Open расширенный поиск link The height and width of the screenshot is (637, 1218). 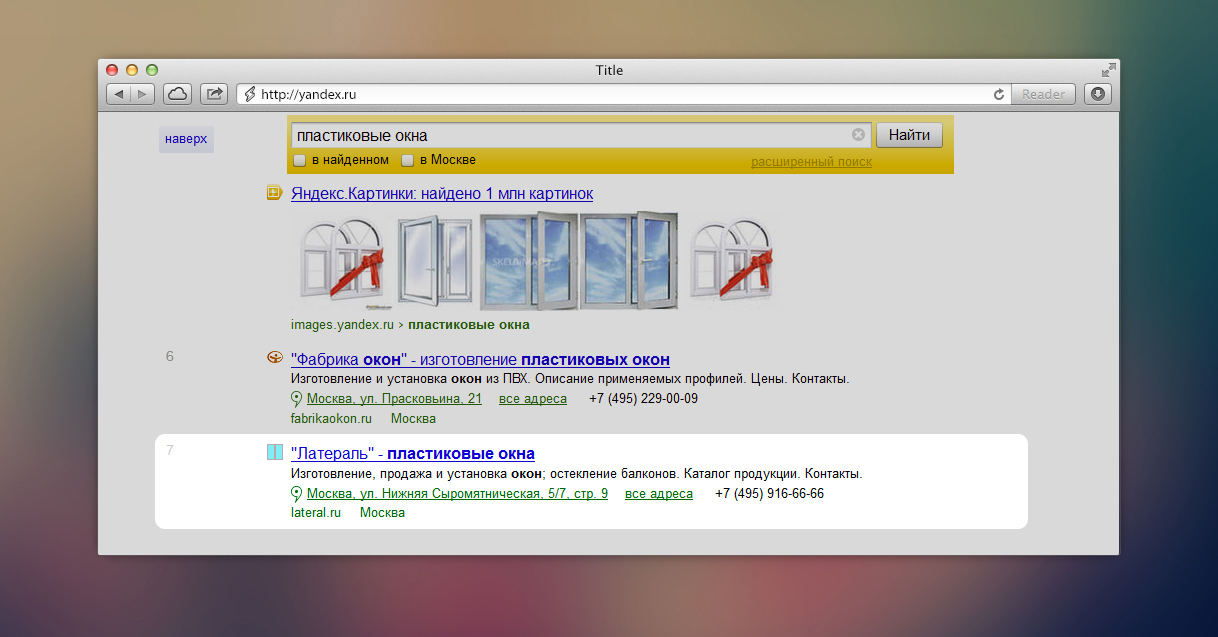tap(811, 162)
